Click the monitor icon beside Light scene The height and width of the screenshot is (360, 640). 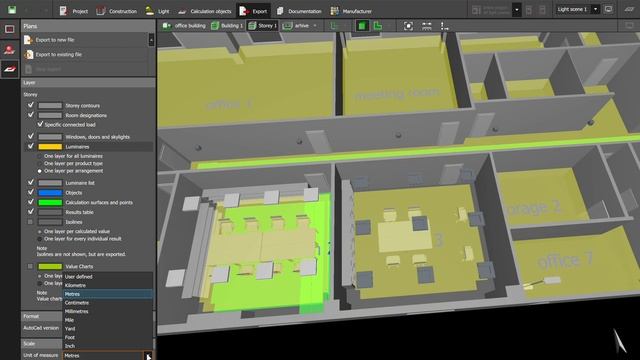pyautogui.click(x=608, y=9)
